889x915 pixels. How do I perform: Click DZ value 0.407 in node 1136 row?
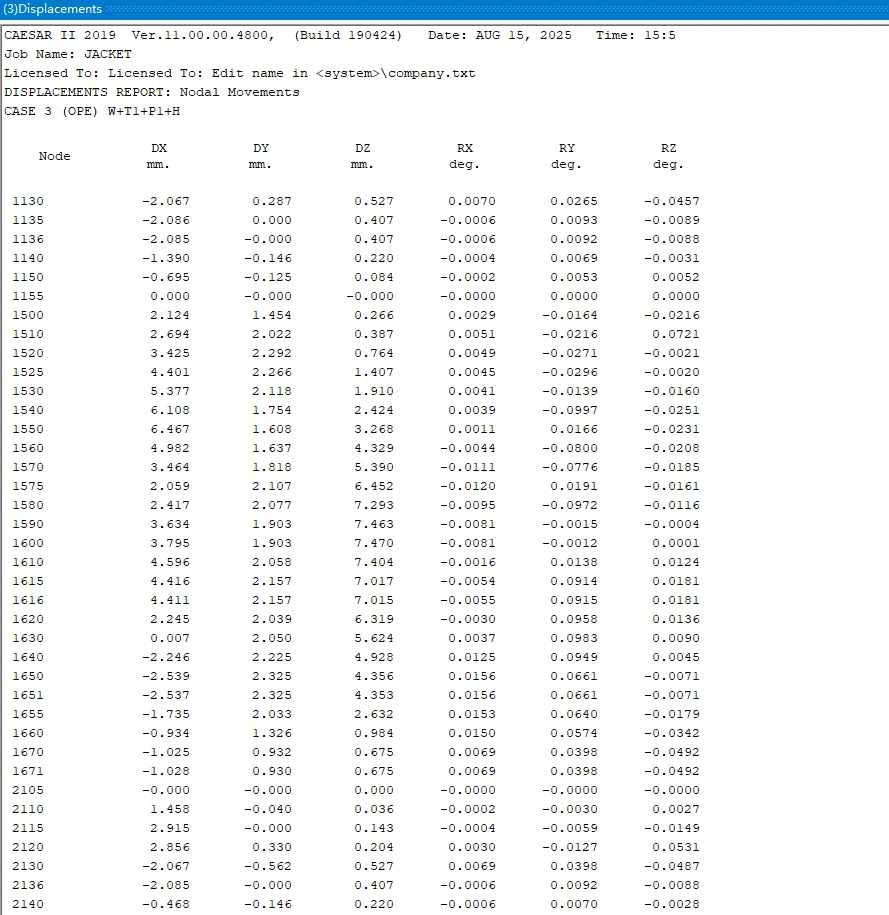point(374,239)
